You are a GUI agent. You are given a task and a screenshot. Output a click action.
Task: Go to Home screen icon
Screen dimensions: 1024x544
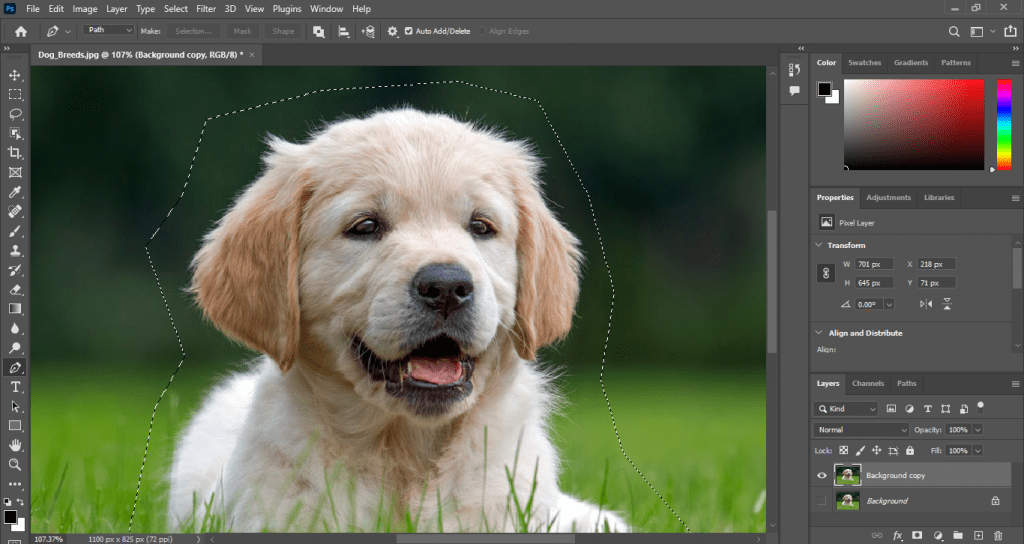coord(21,31)
